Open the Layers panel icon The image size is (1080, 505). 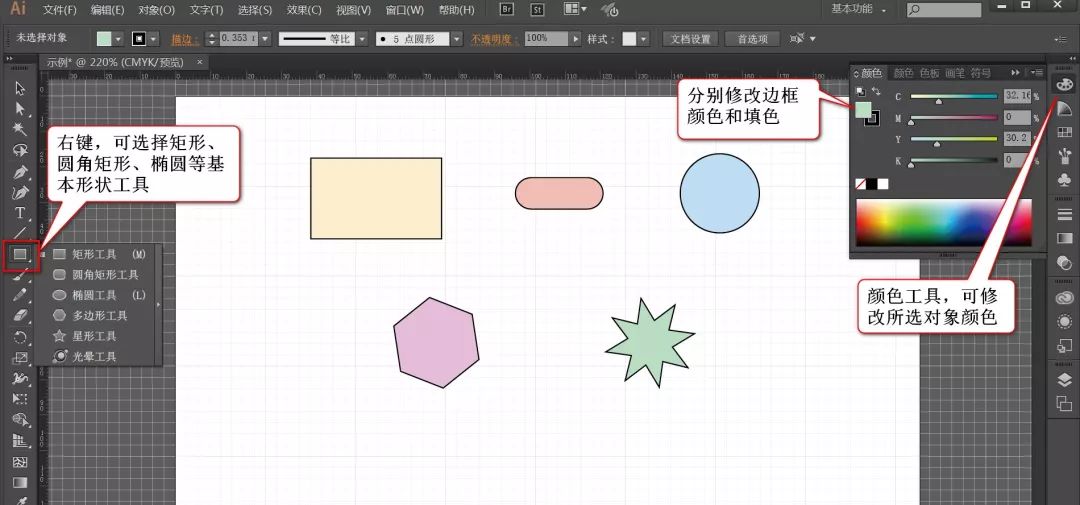pos(1064,380)
